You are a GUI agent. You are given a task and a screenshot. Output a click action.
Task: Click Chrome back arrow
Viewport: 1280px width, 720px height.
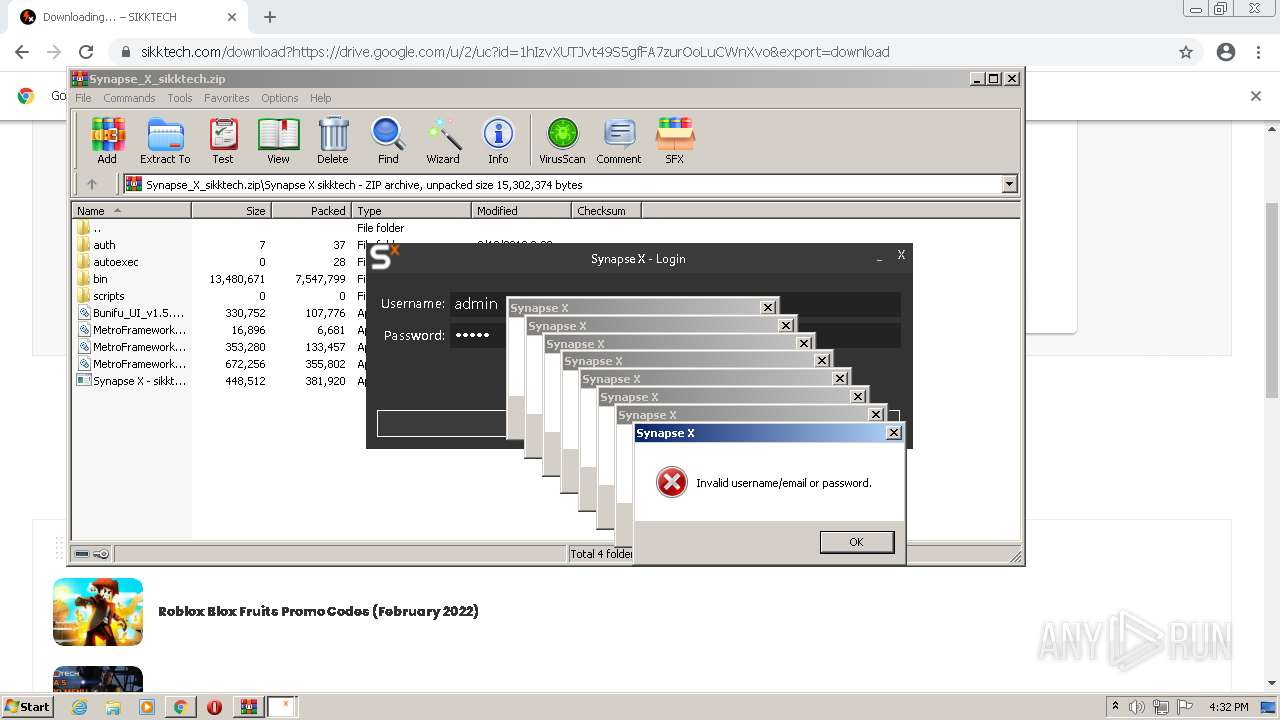click(22, 52)
